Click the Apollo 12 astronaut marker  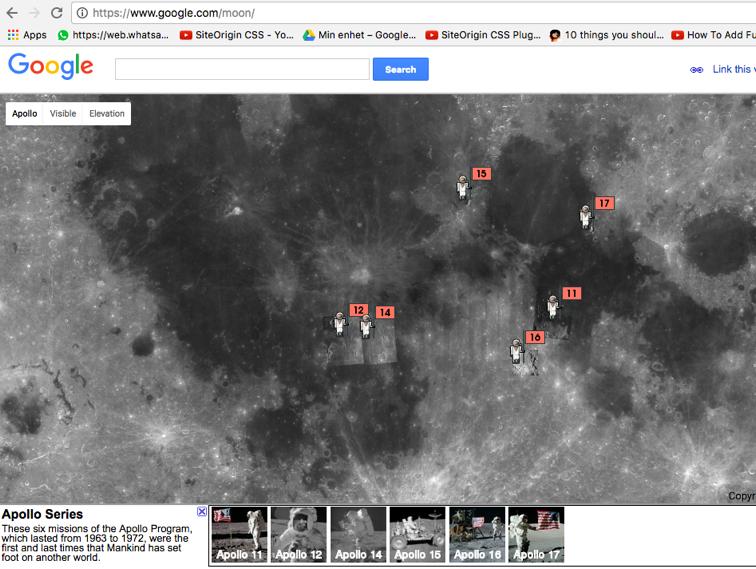click(x=340, y=324)
